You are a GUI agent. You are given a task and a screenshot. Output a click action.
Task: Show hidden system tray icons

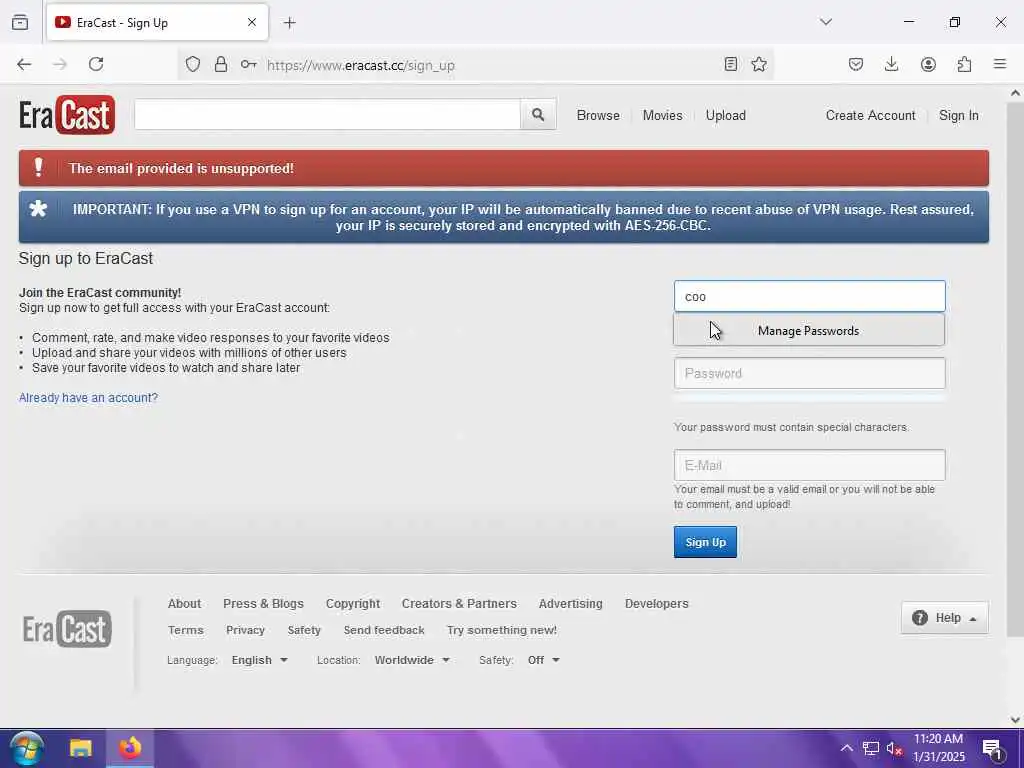[846, 748]
